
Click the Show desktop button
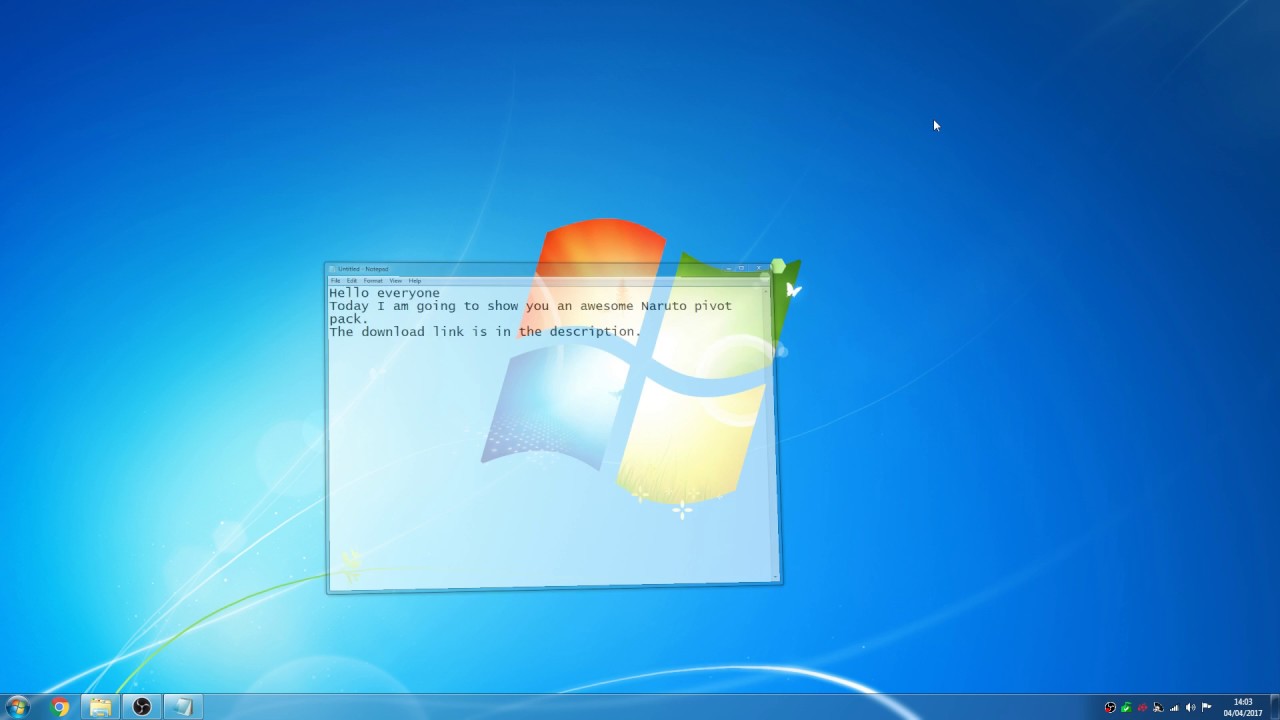[1275, 707]
